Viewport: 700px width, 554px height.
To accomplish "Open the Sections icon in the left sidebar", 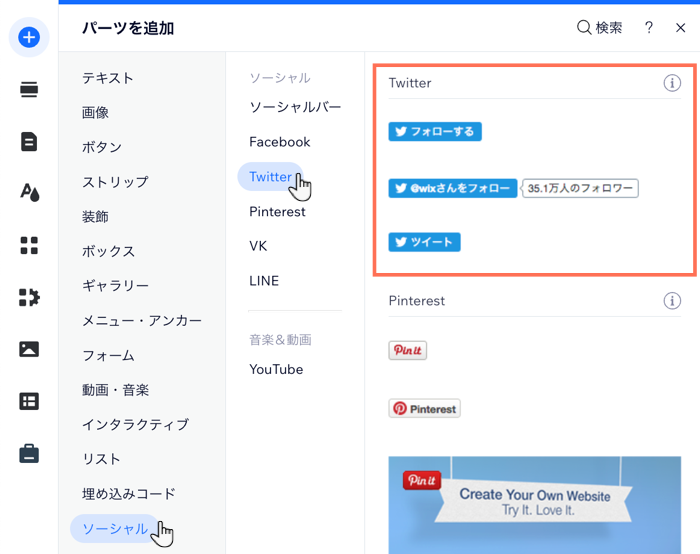I will (x=29, y=90).
